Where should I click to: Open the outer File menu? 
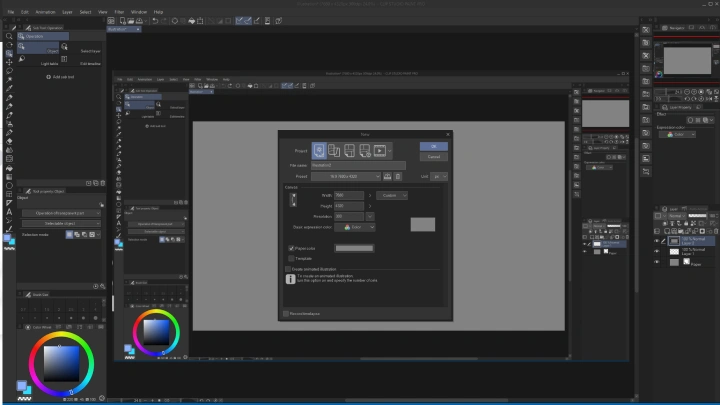tap(11, 12)
